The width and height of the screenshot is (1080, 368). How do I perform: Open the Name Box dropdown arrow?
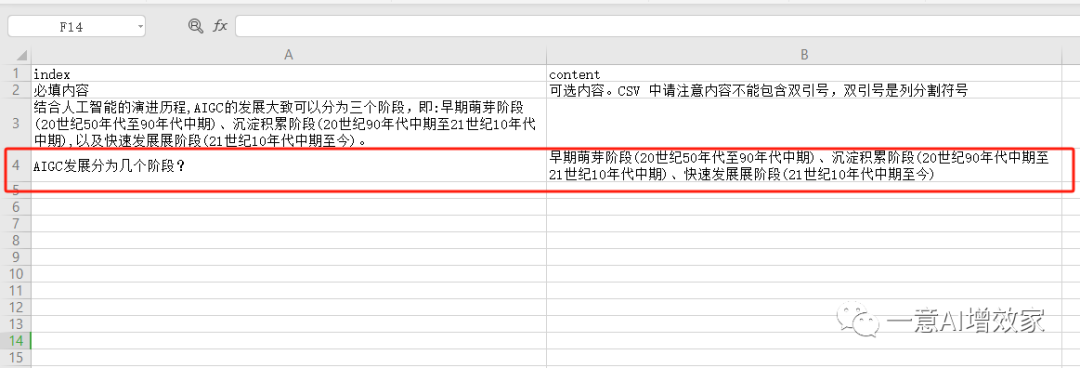[x=141, y=27]
